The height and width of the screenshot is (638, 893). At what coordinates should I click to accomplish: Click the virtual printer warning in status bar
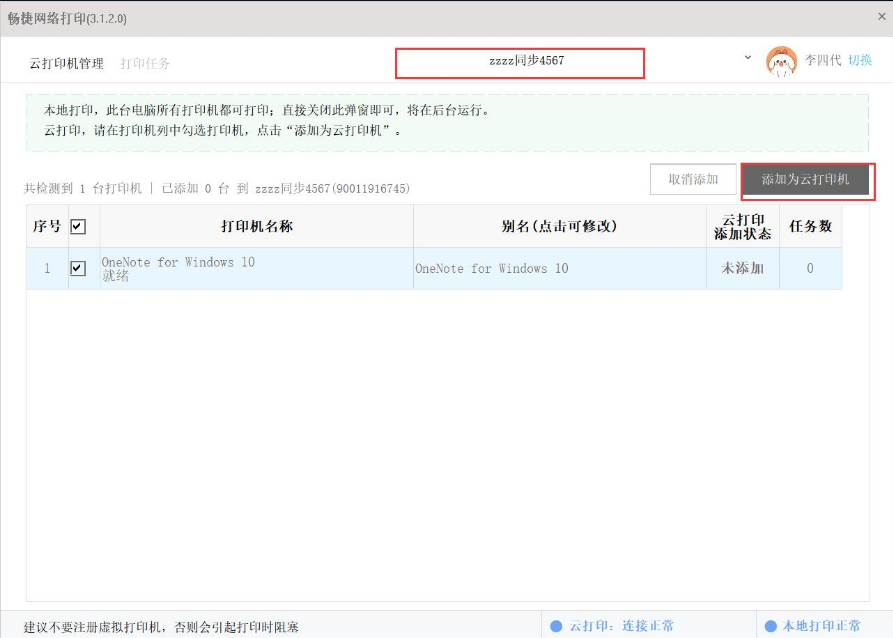[161, 627]
